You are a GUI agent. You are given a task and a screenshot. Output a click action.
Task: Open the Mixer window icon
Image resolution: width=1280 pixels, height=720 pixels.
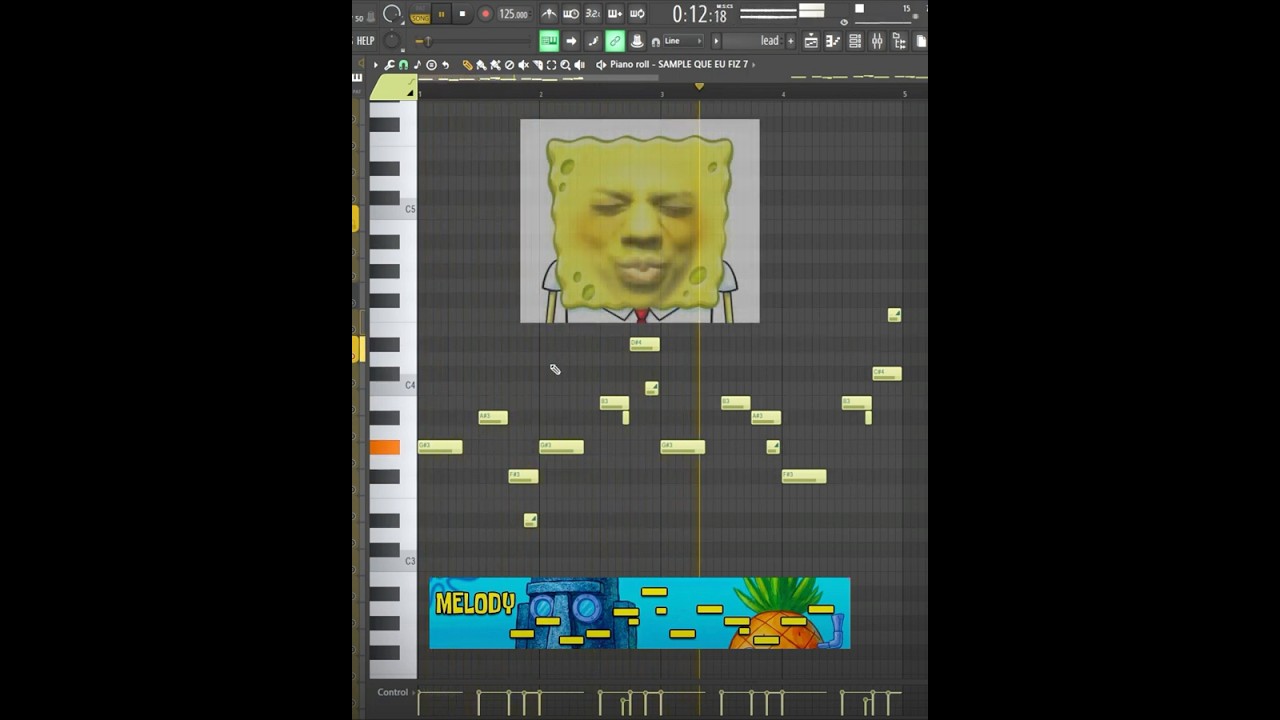(x=877, y=41)
